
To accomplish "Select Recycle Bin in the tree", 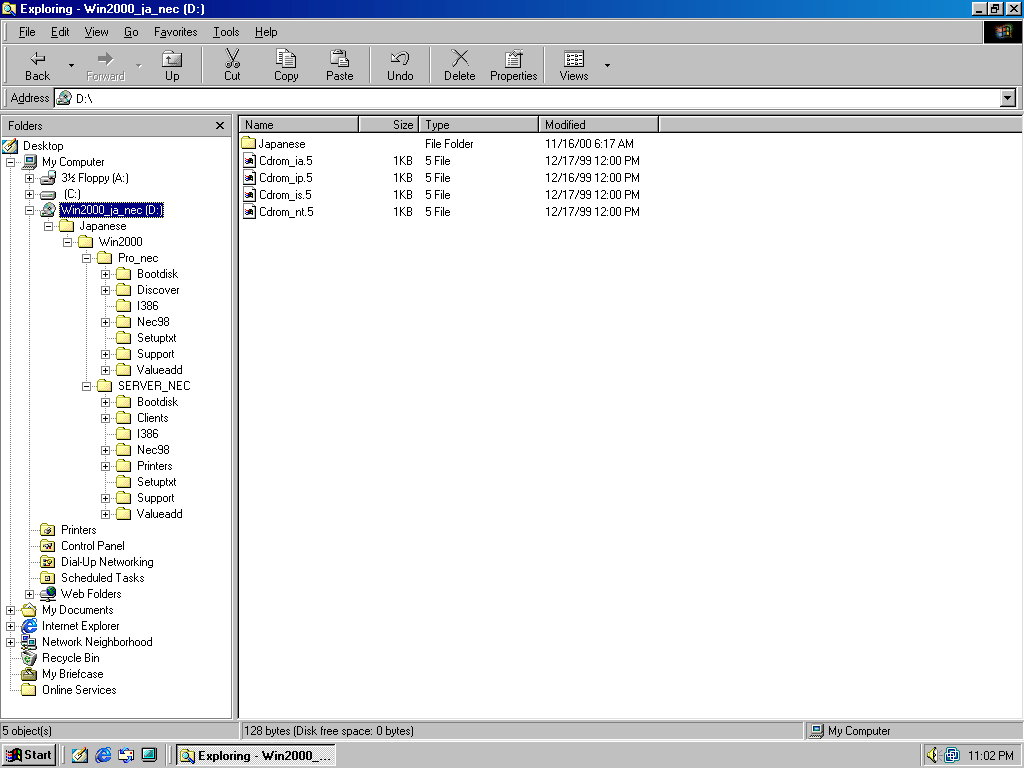I will [71, 658].
